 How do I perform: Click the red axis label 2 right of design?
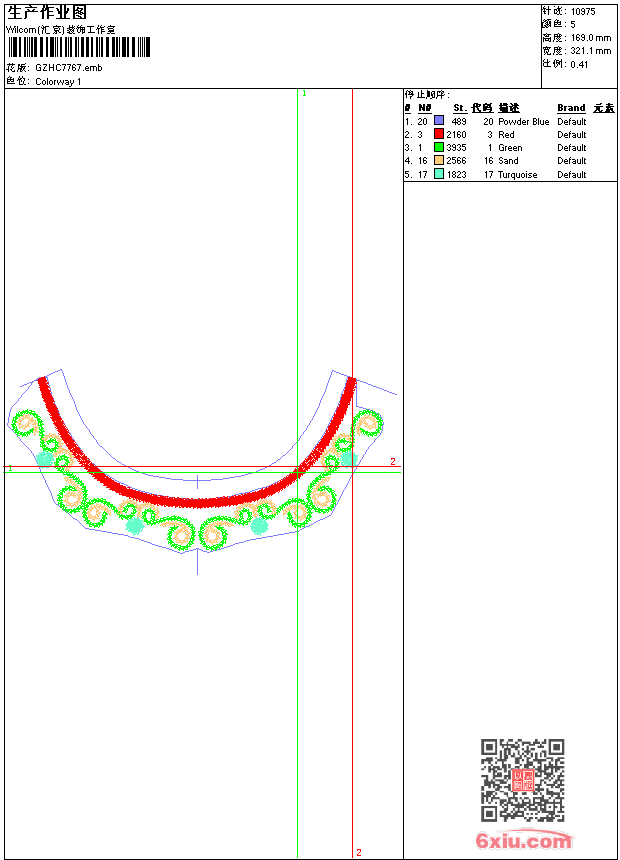[393, 461]
